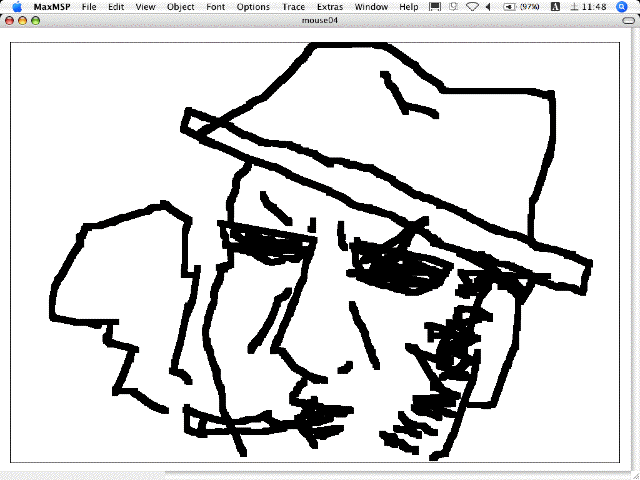
Task: Open the Trace menu
Action: (293, 7)
